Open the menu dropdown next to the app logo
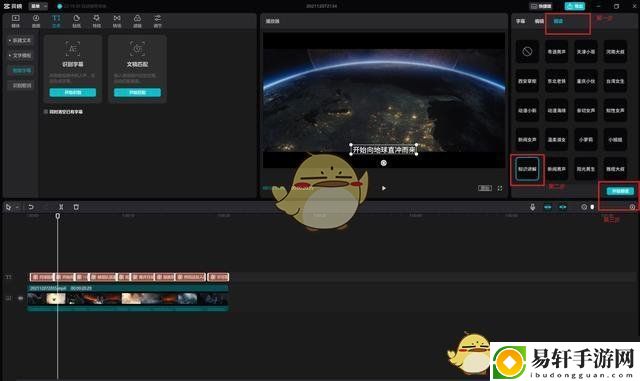 click(39, 6)
